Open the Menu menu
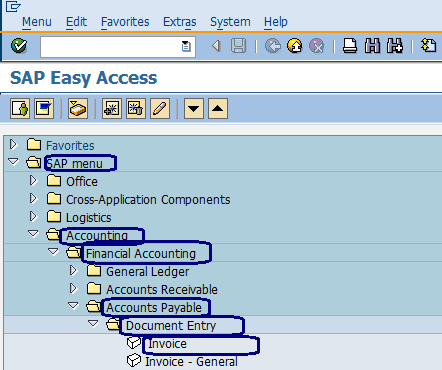 37,22
